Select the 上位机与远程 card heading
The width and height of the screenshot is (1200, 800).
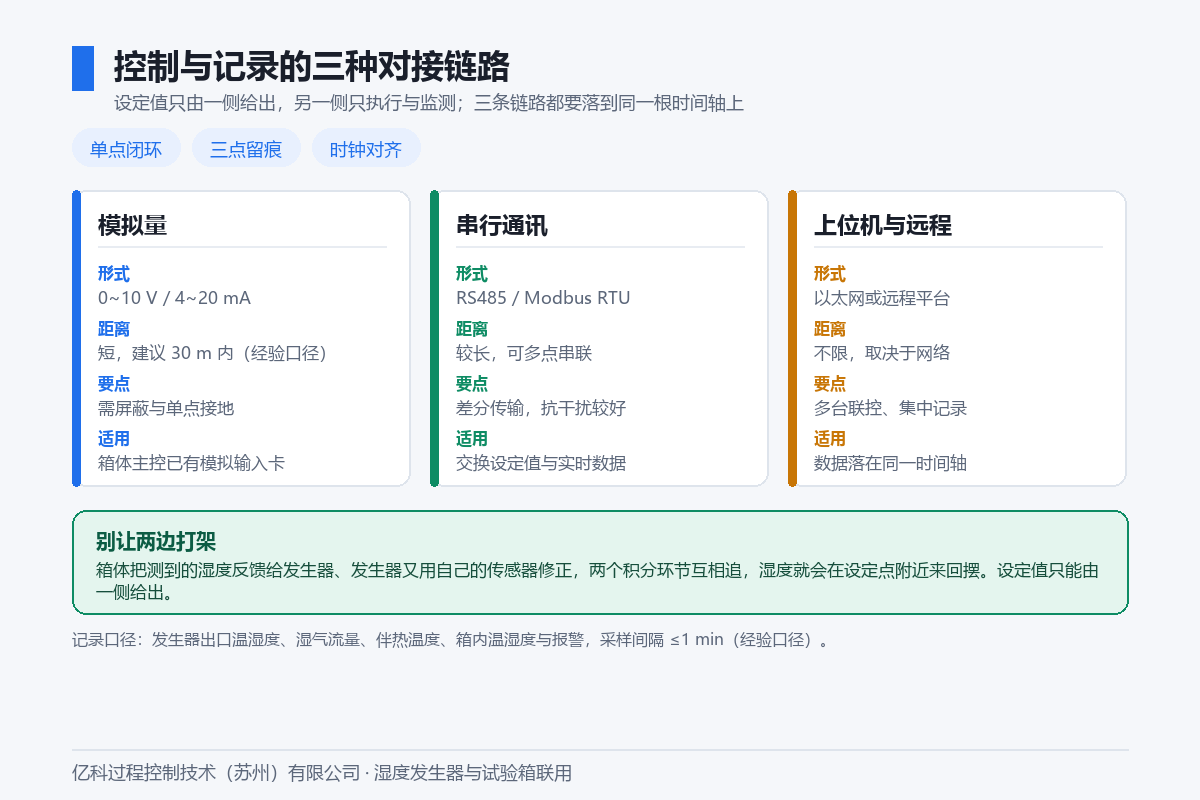[x=883, y=225]
